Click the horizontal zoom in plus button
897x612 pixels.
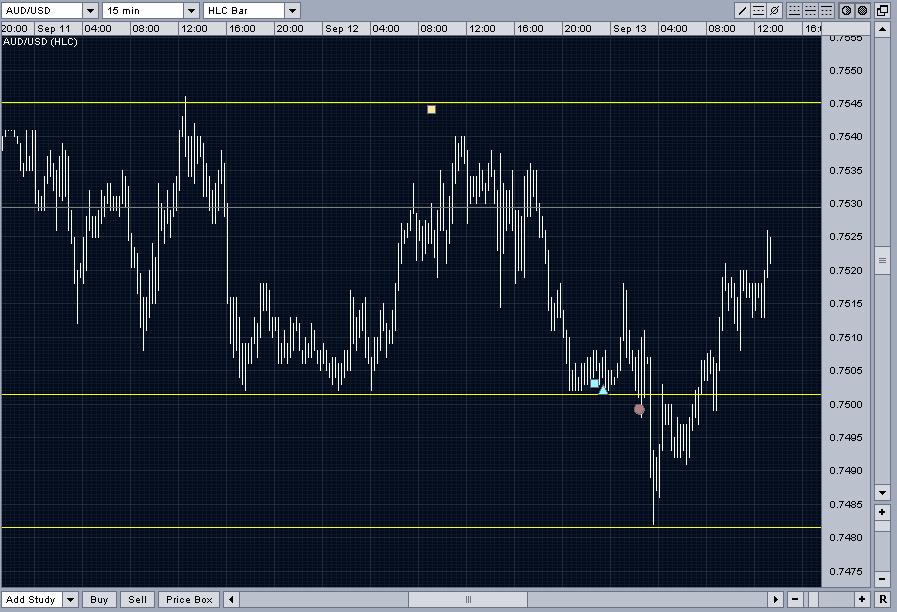(862, 599)
